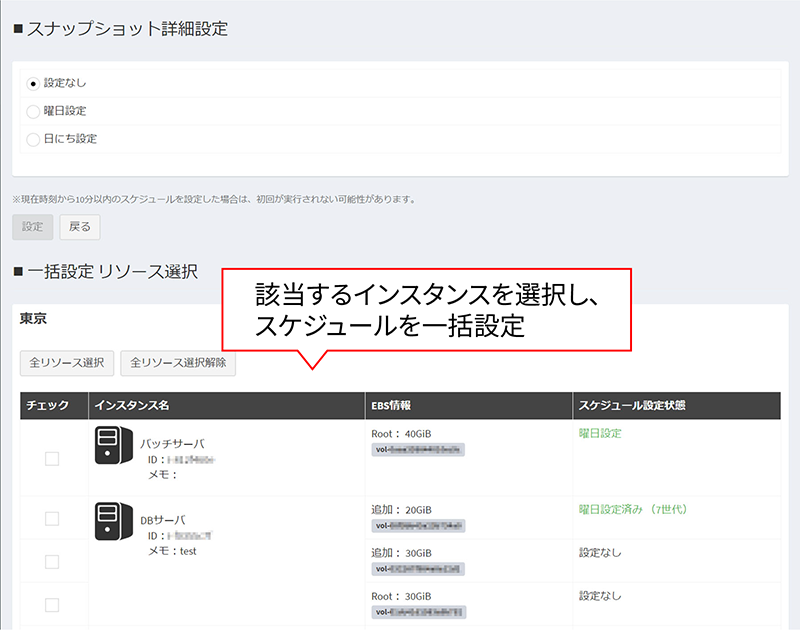Go back with the 戻る button
Screen dimensions: 800x630
[x=80, y=227]
